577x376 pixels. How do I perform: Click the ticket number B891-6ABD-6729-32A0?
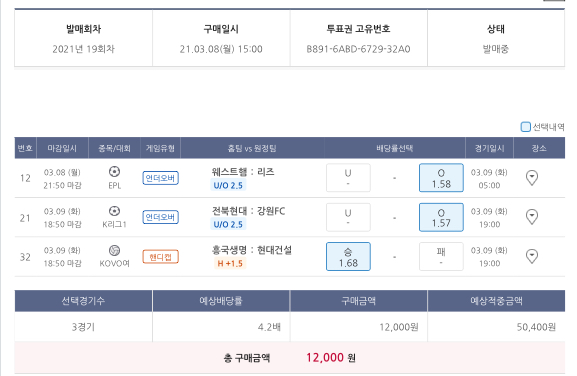click(x=358, y=49)
